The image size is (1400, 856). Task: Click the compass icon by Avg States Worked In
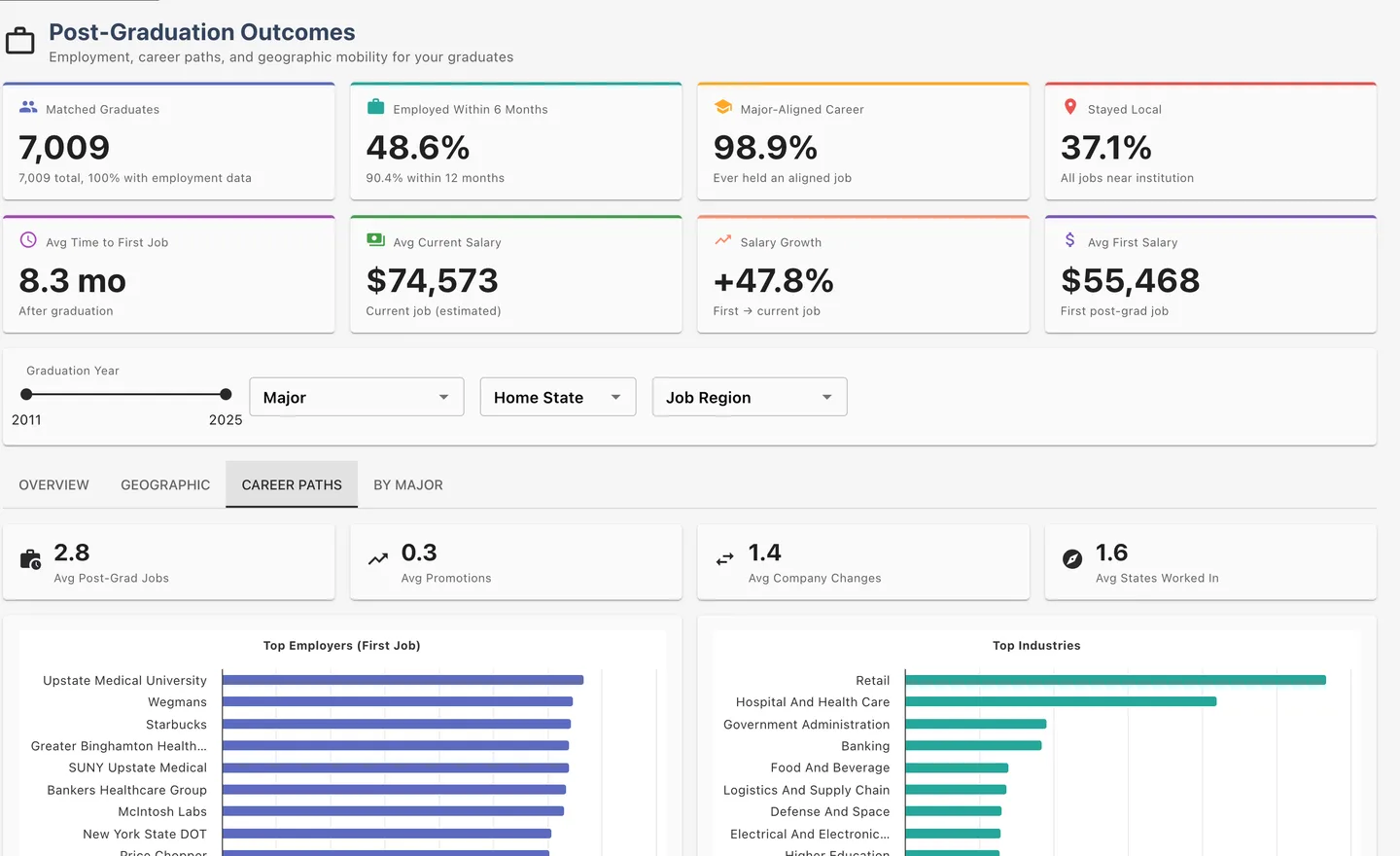click(x=1072, y=559)
